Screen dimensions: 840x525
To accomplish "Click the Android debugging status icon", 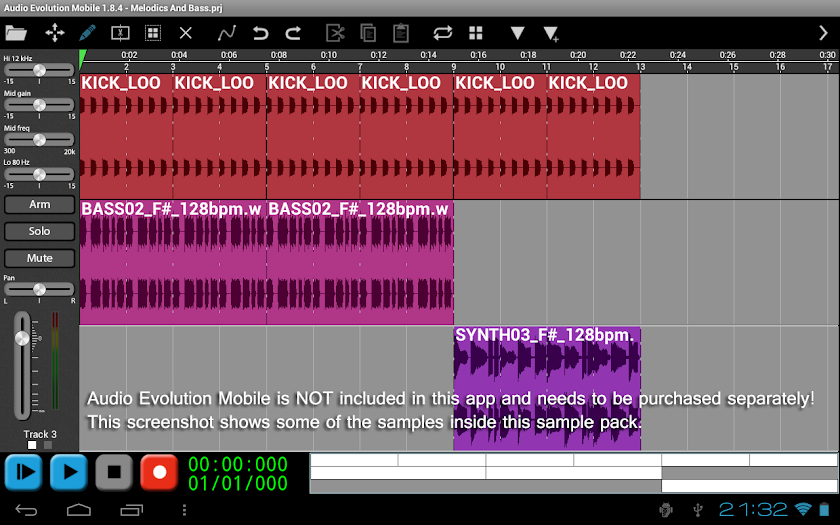I will click(666, 509).
